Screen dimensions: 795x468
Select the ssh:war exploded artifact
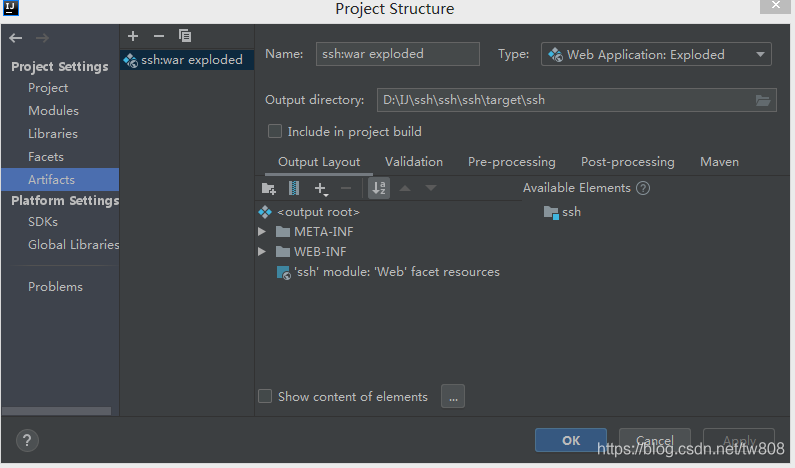(x=187, y=60)
